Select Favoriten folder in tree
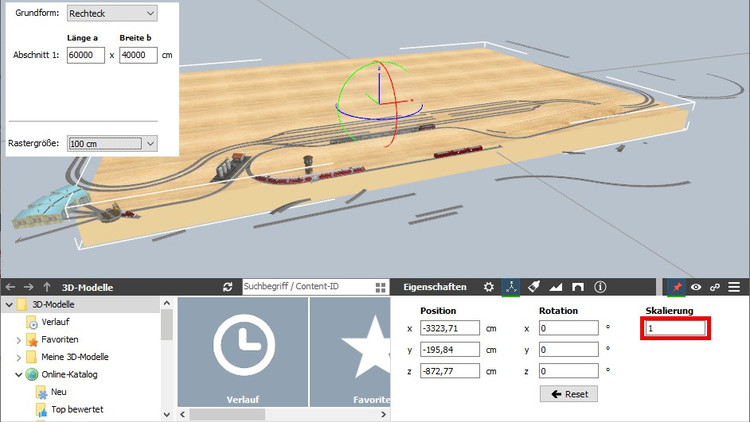 (x=60, y=340)
